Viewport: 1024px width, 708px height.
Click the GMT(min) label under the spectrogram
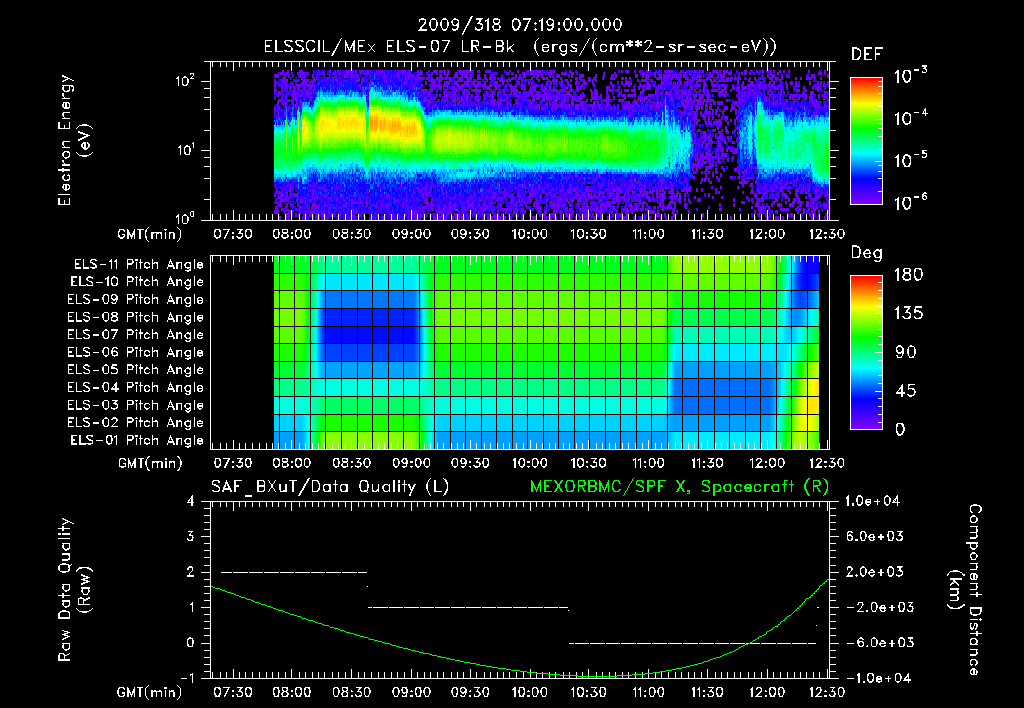point(150,234)
